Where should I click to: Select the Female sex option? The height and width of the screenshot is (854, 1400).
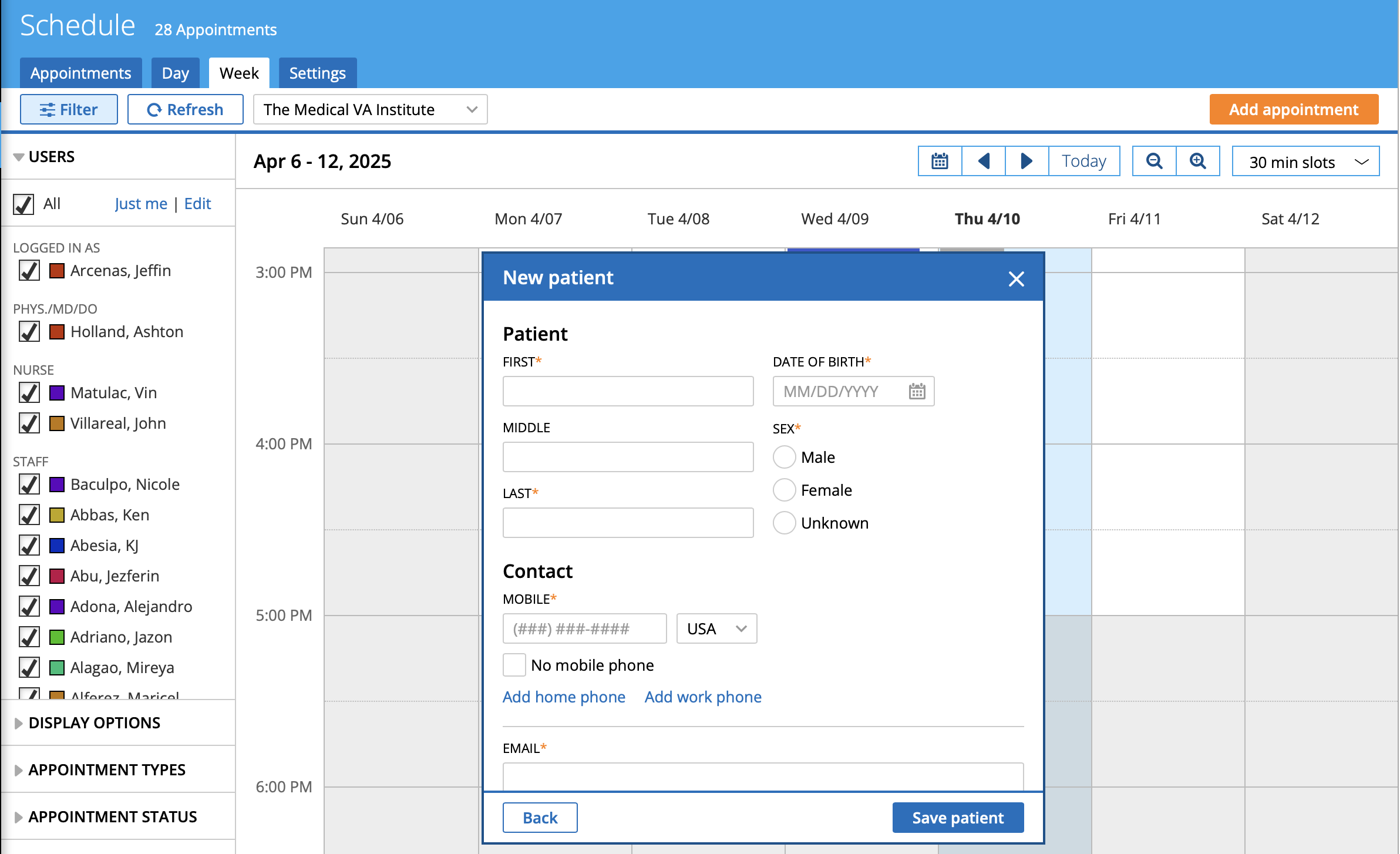[x=785, y=490]
